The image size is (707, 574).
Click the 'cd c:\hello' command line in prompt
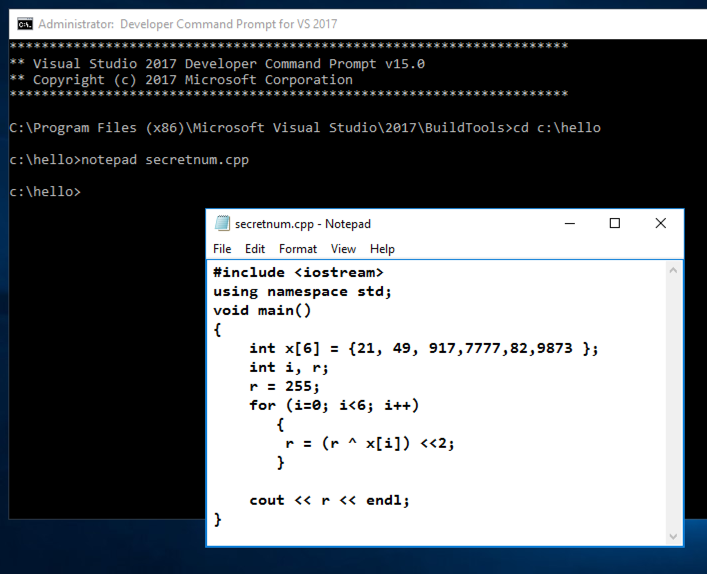305,128
